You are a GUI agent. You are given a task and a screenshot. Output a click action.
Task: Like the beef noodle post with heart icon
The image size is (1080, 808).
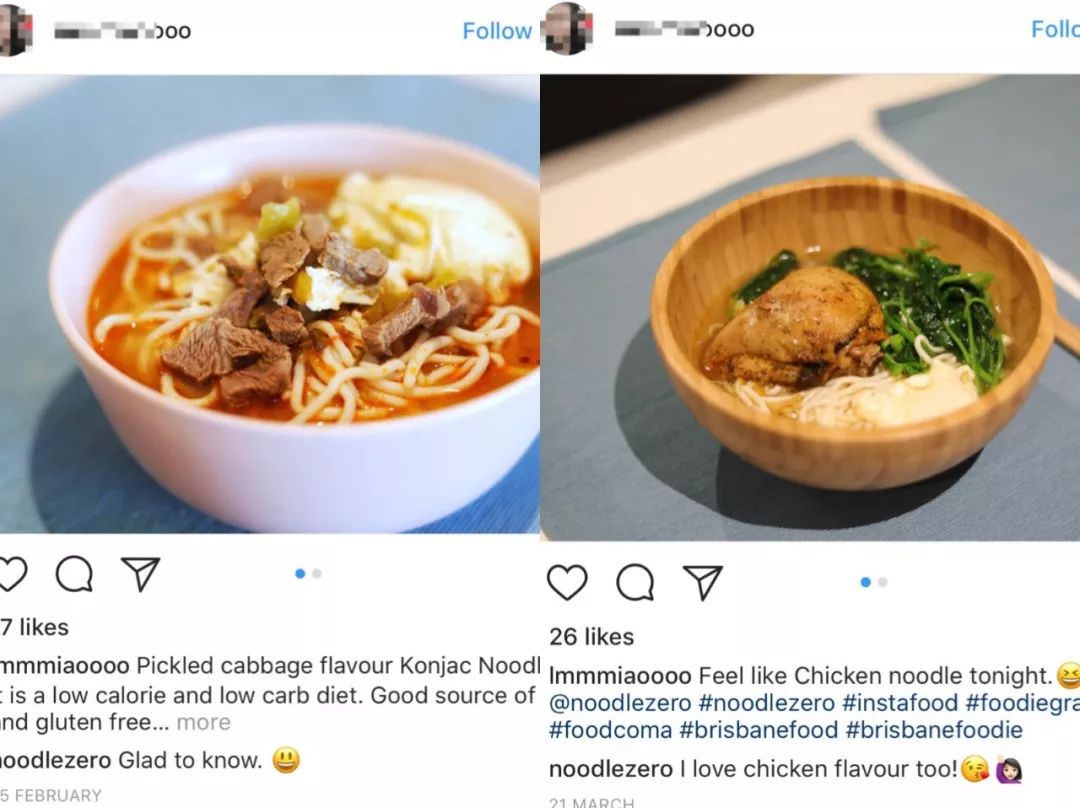[12, 574]
